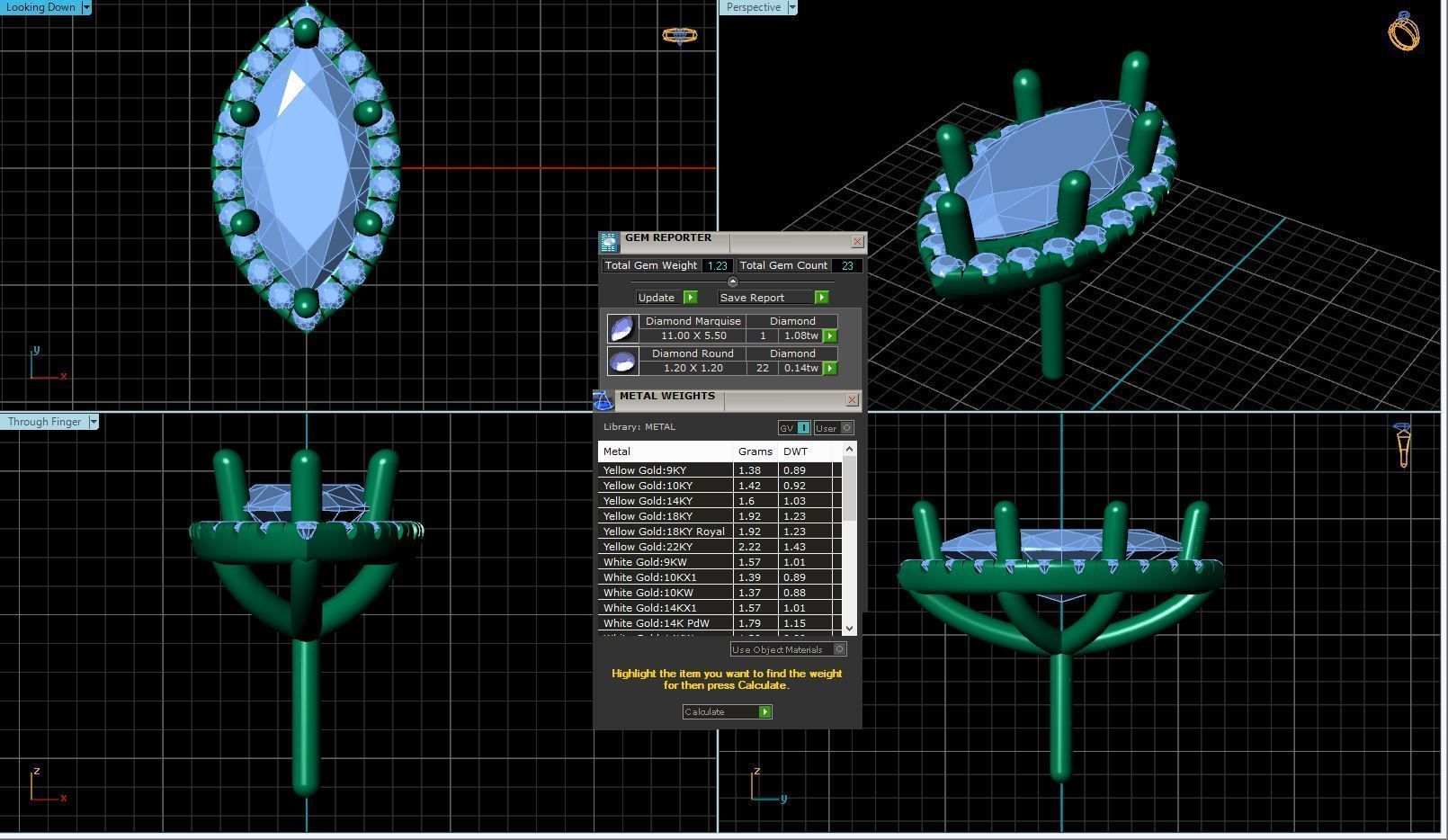Collapse Gem Reporter using the round up-arrow handle
The image size is (1448, 840).
[732, 281]
